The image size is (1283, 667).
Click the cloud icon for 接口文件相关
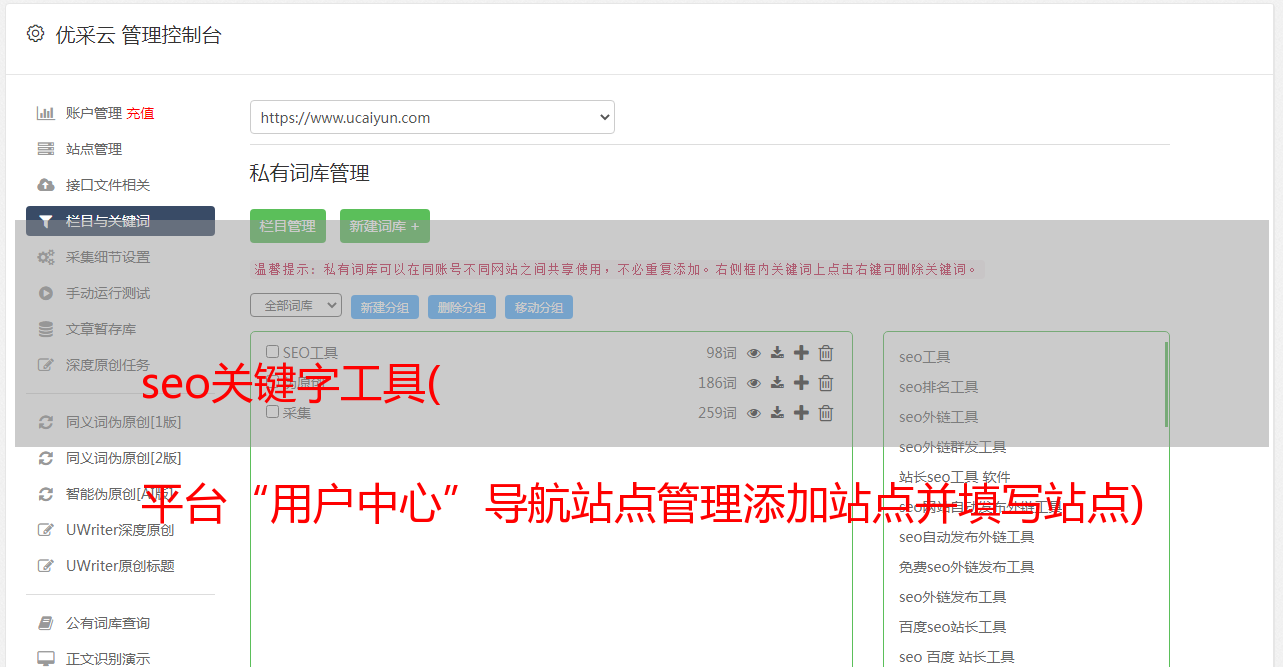click(46, 185)
